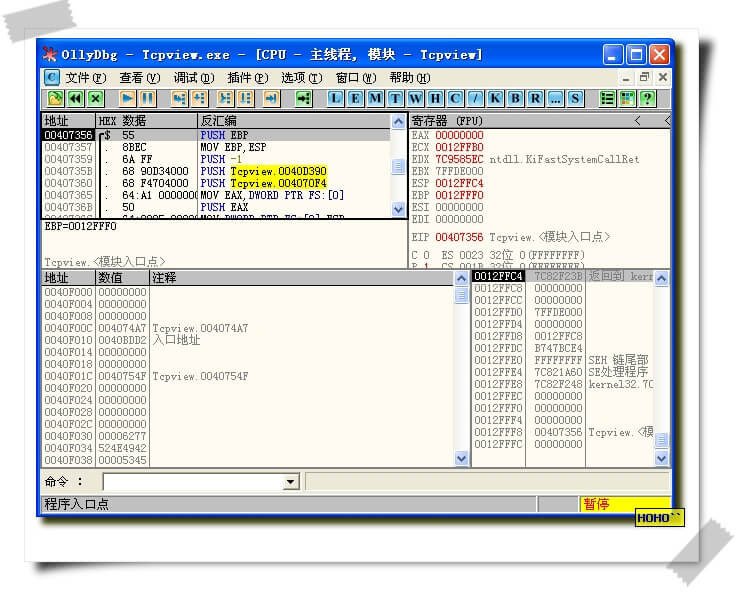The width and height of the screenshot is (739, 592).
Task: Click the 寄存器 (FPU) registers header
Action: [x=446, y=121]
